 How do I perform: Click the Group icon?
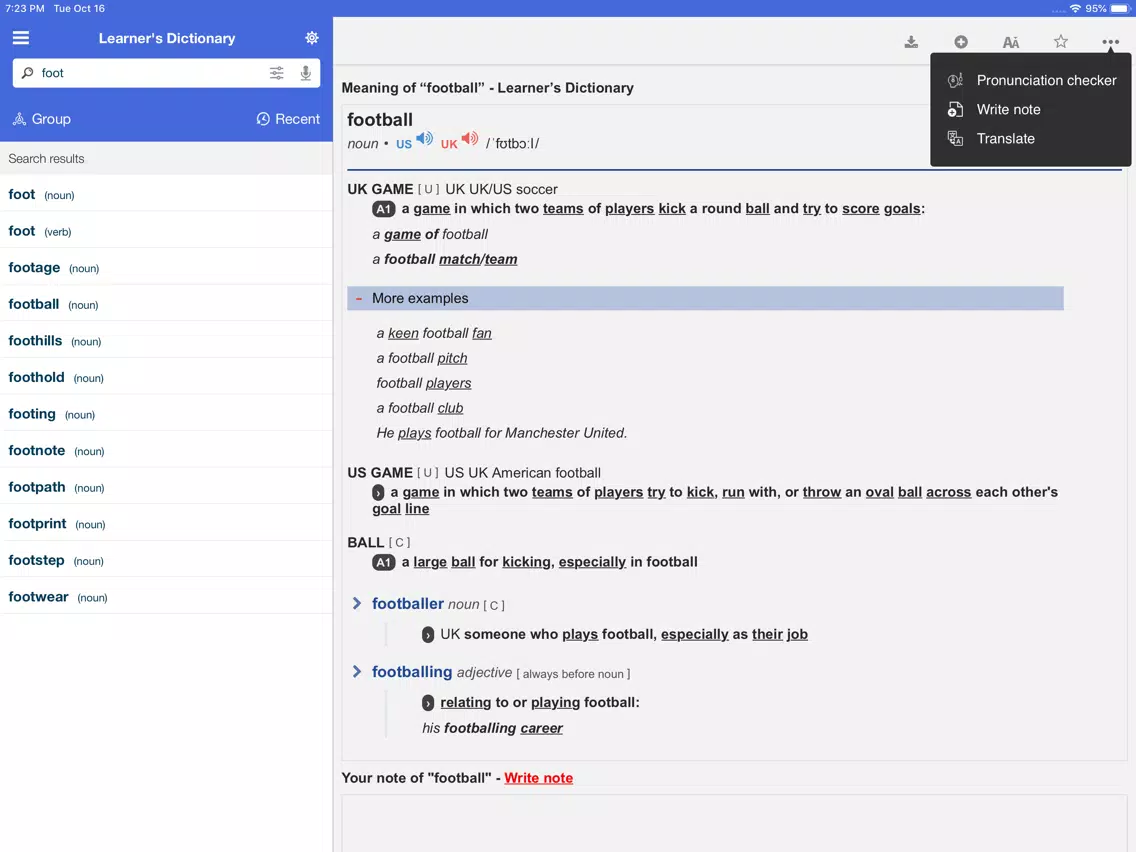coord(20,119)
